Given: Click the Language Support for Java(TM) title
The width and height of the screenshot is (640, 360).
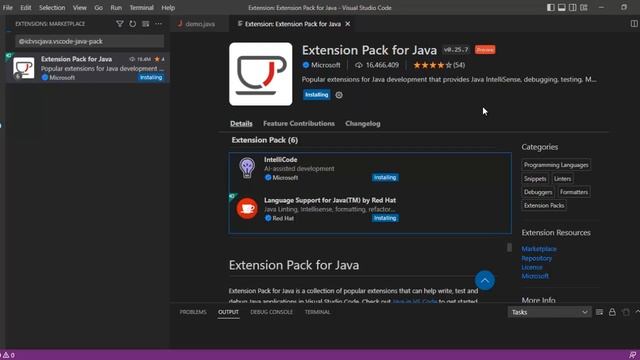Looking at the screenshot, I should pos(330,200).
